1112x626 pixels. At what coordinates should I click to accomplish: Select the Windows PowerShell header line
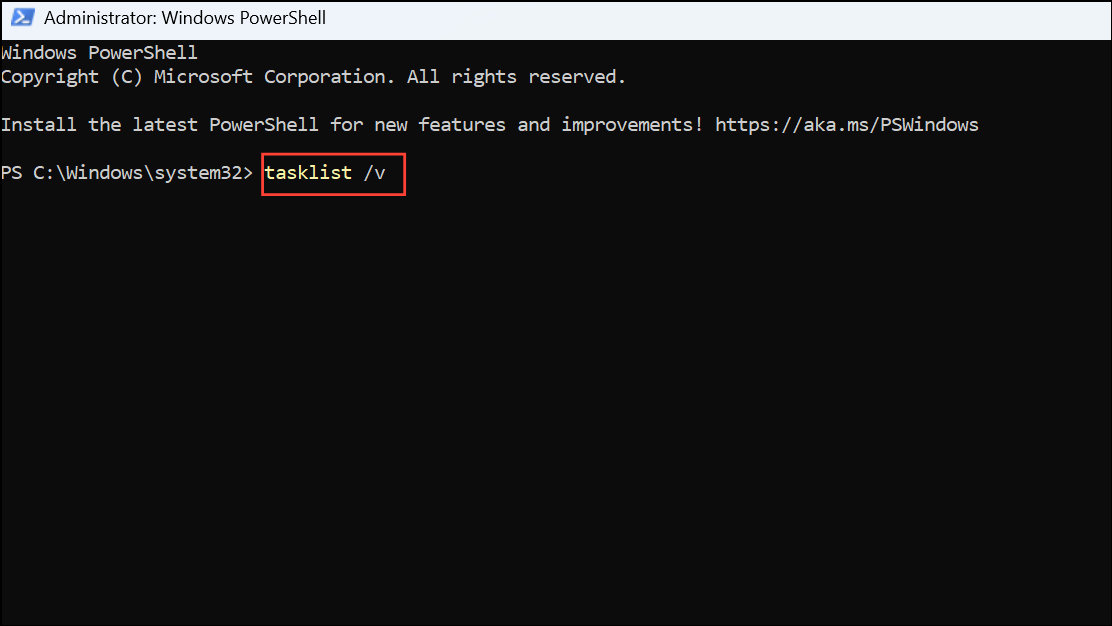pyautogui.click(x=98, y=52)
